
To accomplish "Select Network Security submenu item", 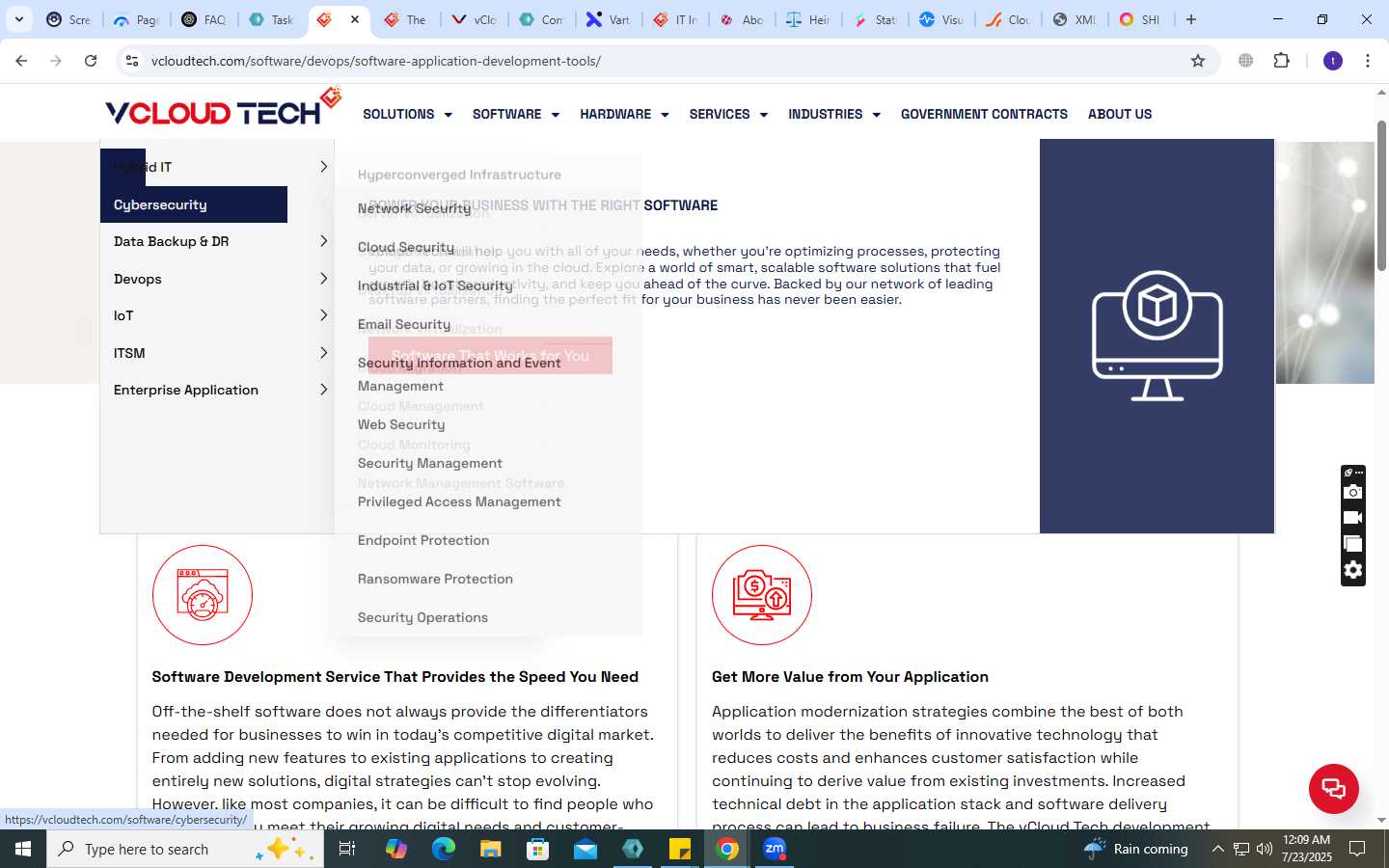I will click(415, 208).
